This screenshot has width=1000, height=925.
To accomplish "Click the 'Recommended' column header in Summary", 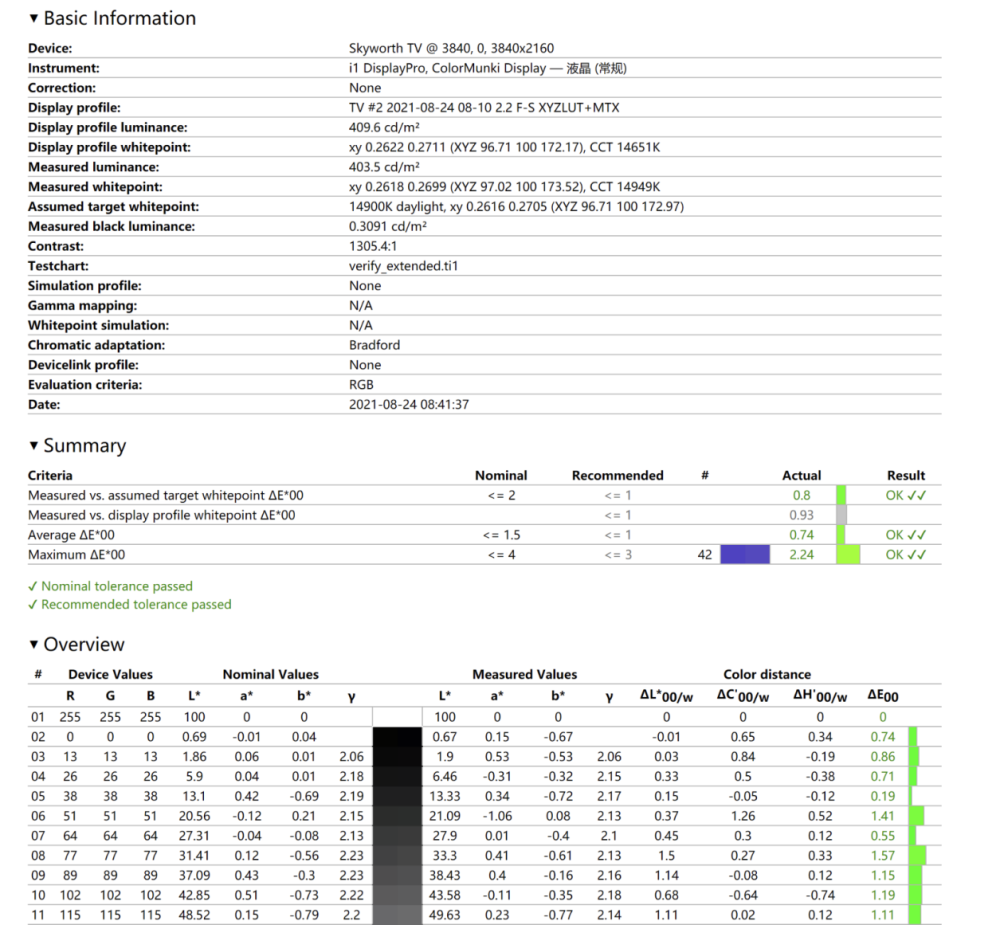I will click(x=617, y=475).
